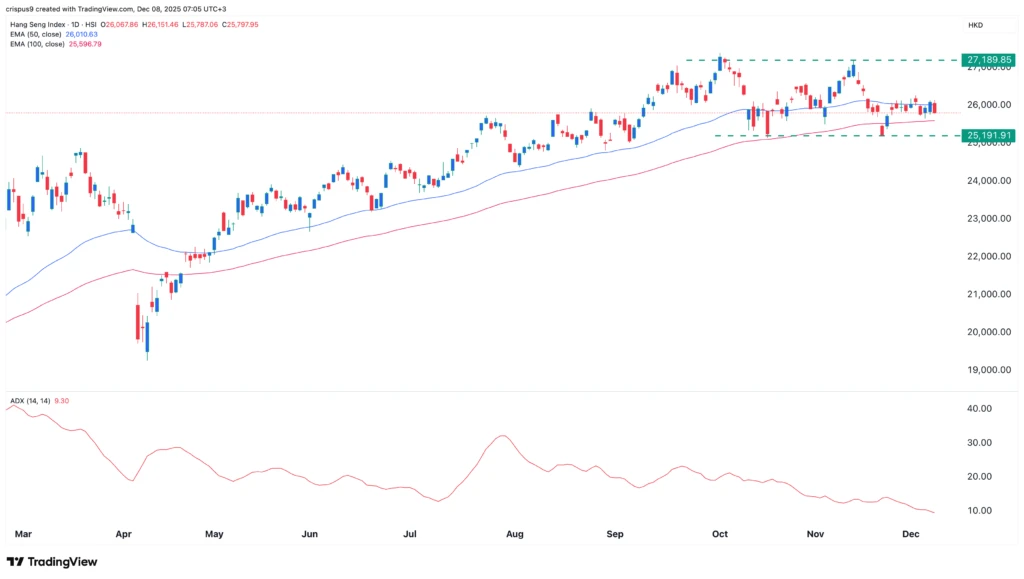Click the green 25,191.91 price level label
Screen dimensions: 1024x579
pyautogui.click(x=988, y=133)
